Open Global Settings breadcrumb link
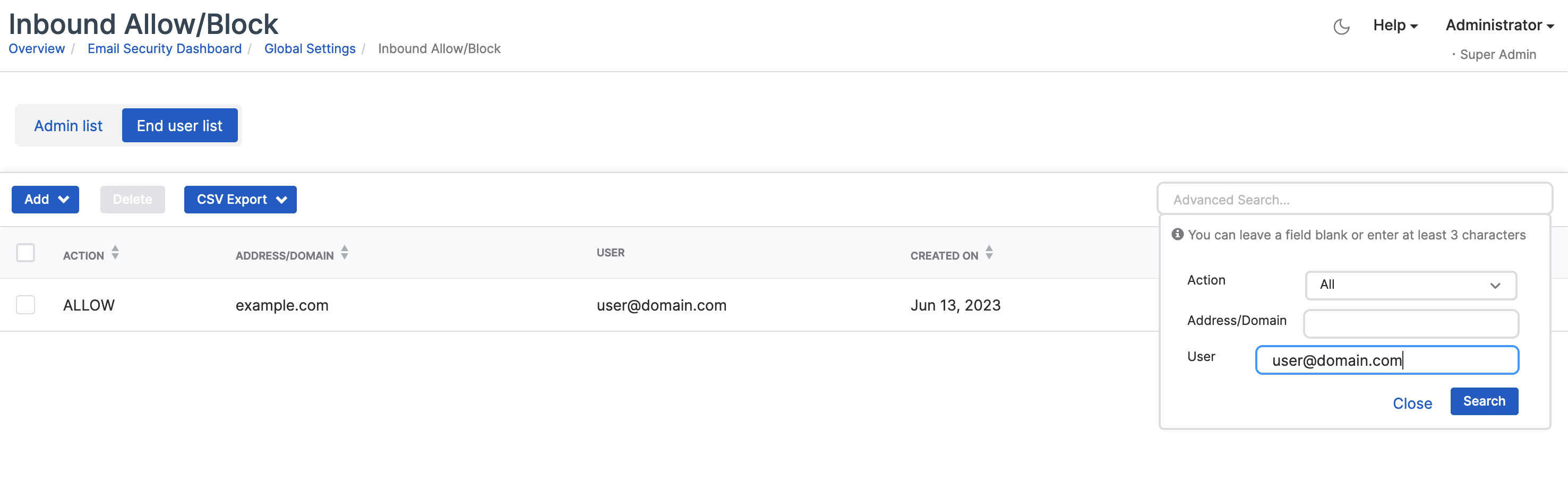The height and width of the screenshot is (490, 1568). tap(310, 49)
